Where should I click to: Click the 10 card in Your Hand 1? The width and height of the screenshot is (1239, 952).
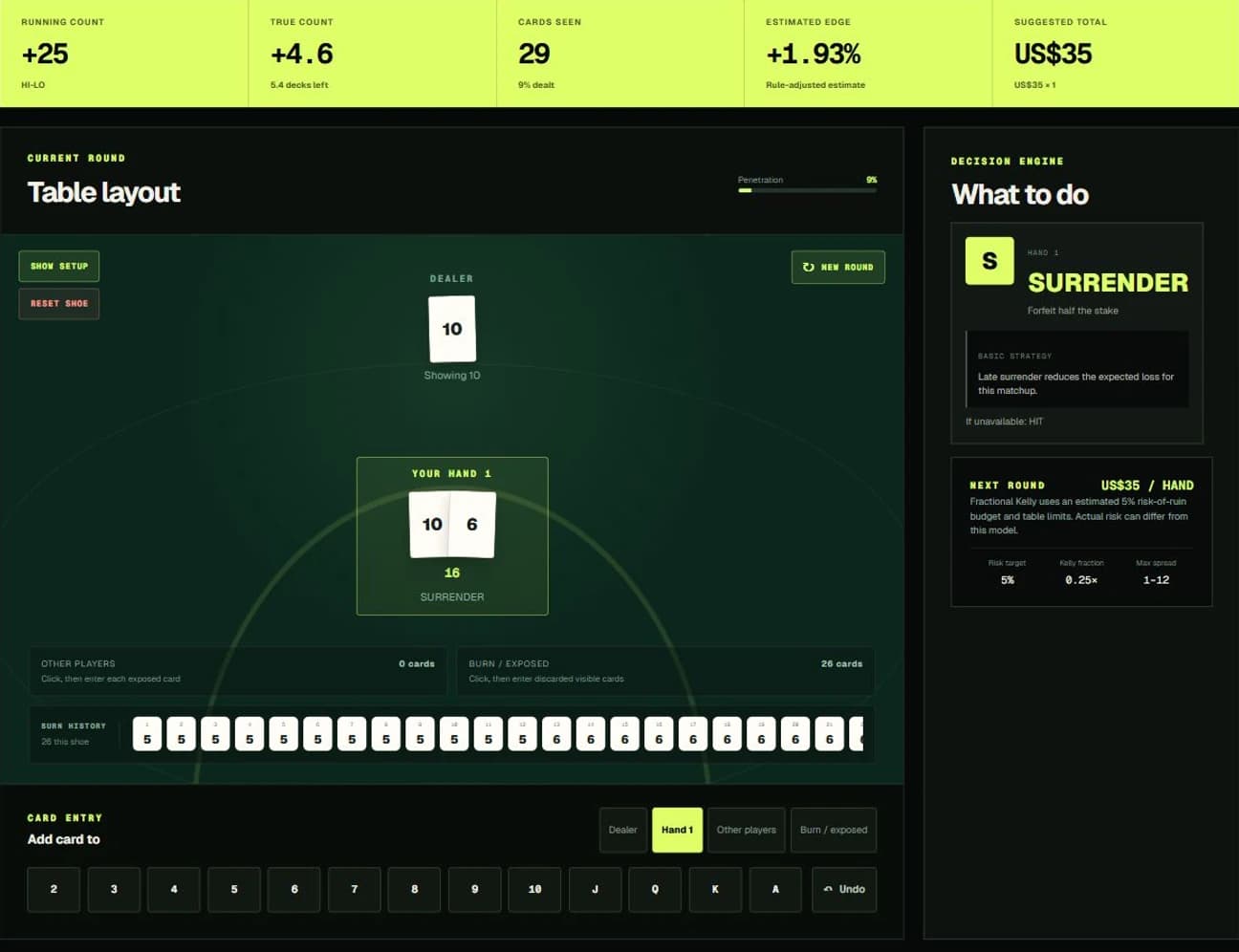(x=429, y=524)
